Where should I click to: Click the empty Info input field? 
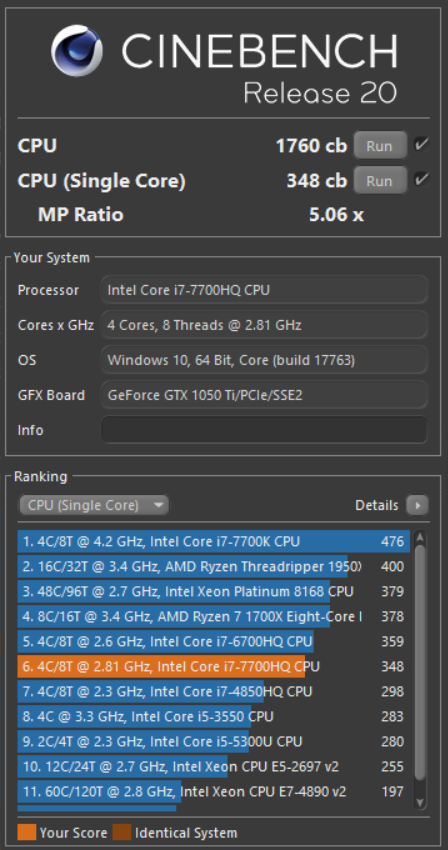click(264, 430)
